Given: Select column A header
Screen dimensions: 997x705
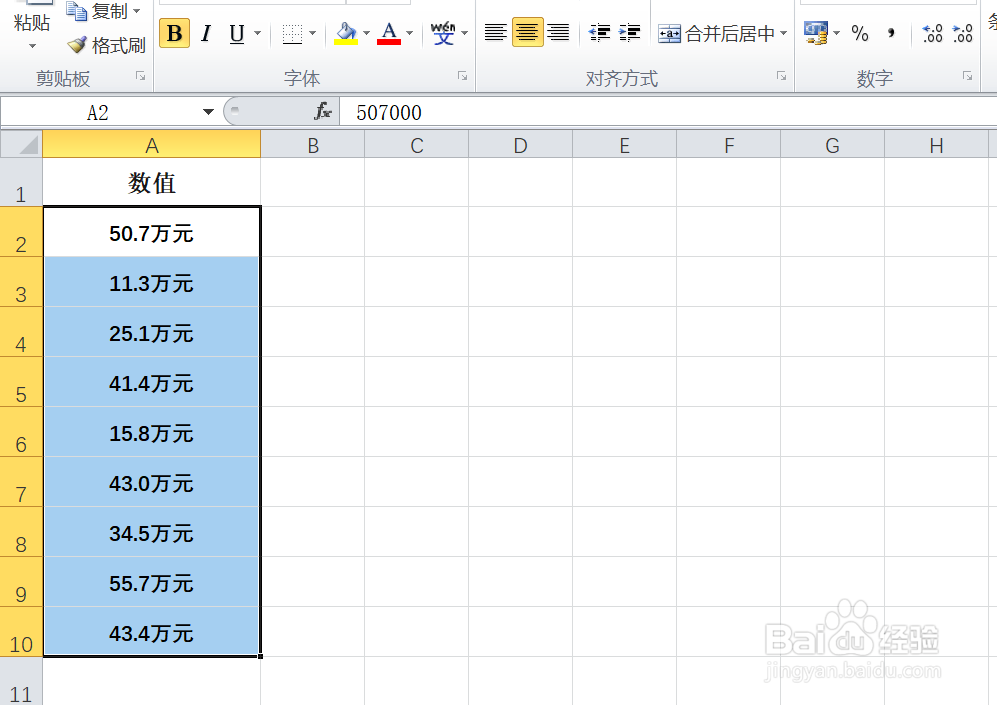Looking at the screenshot, I should tap(151, 145).
